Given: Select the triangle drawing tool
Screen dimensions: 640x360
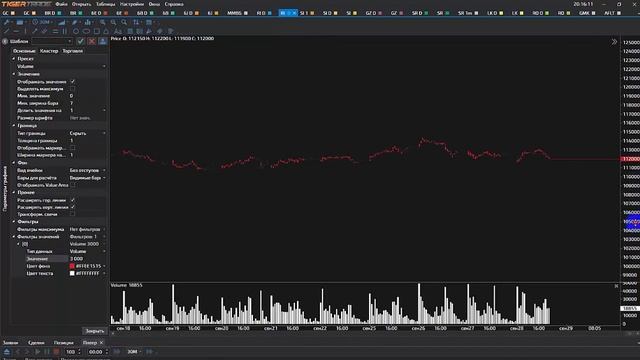Looking at the screenshot, I should pyautogui.click(x=107, y=31).
